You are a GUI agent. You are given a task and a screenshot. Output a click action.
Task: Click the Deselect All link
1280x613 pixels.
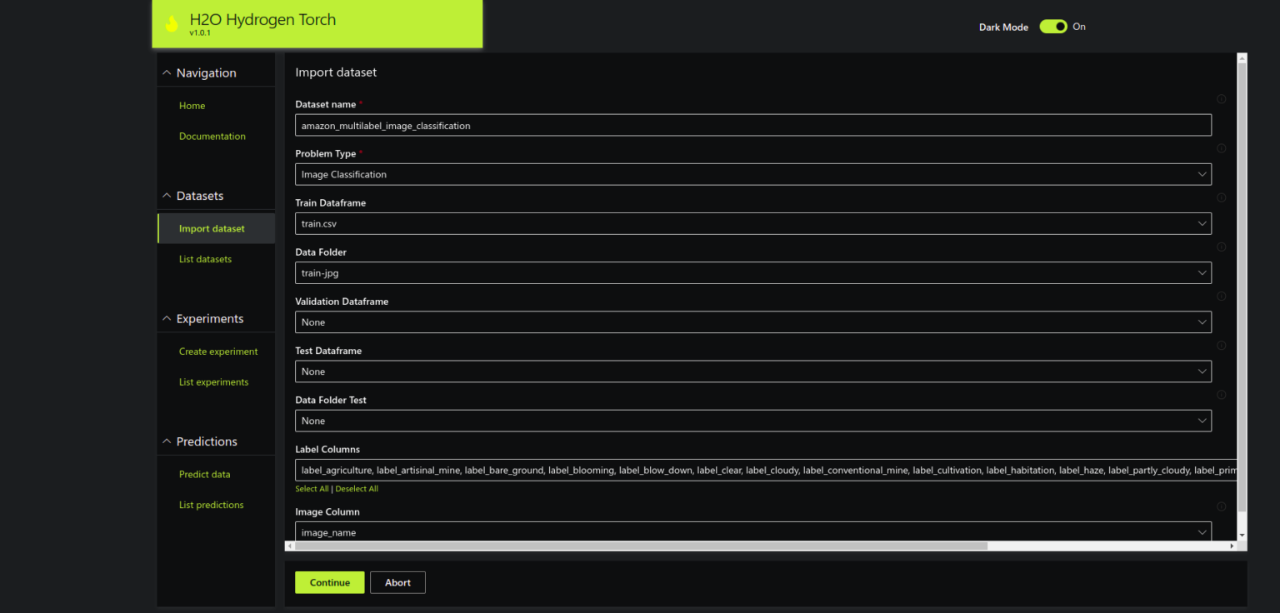357,489
